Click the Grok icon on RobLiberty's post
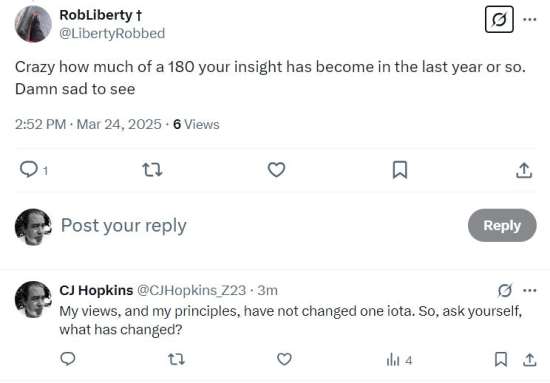This screenshot has height=383, width=550. click(499, 19)
